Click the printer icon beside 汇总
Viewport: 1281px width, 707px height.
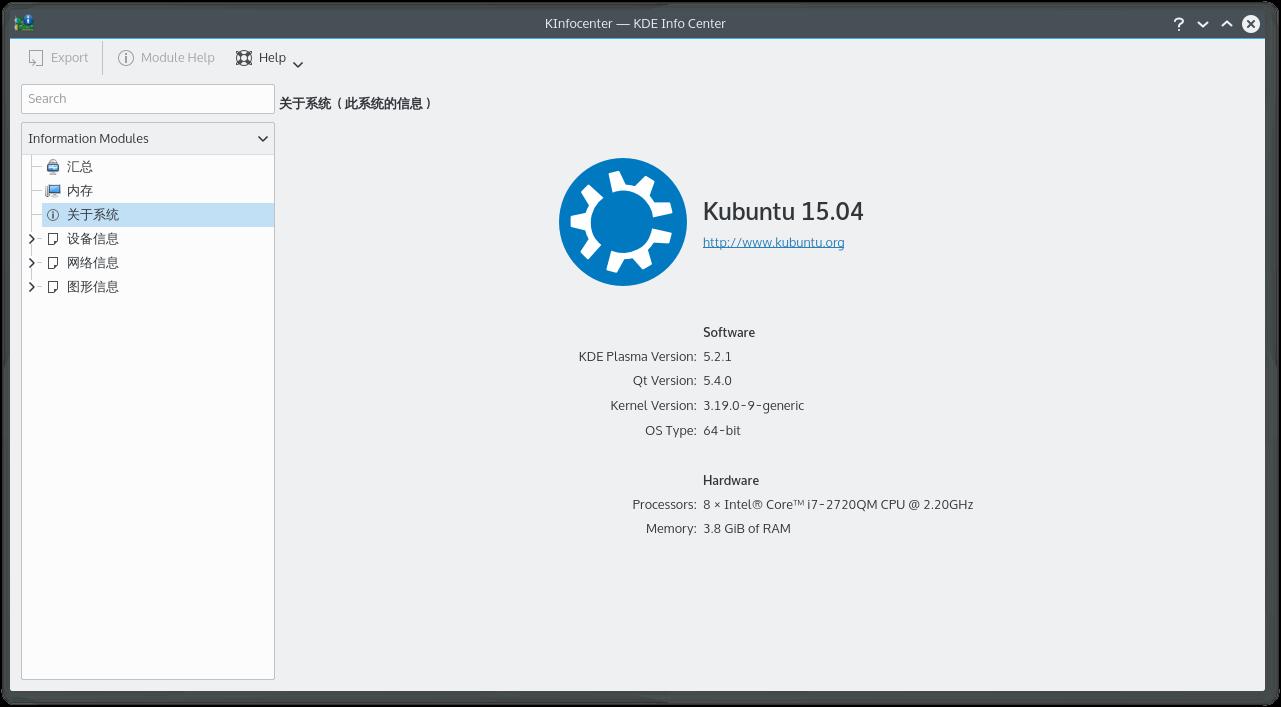[53, 167]
